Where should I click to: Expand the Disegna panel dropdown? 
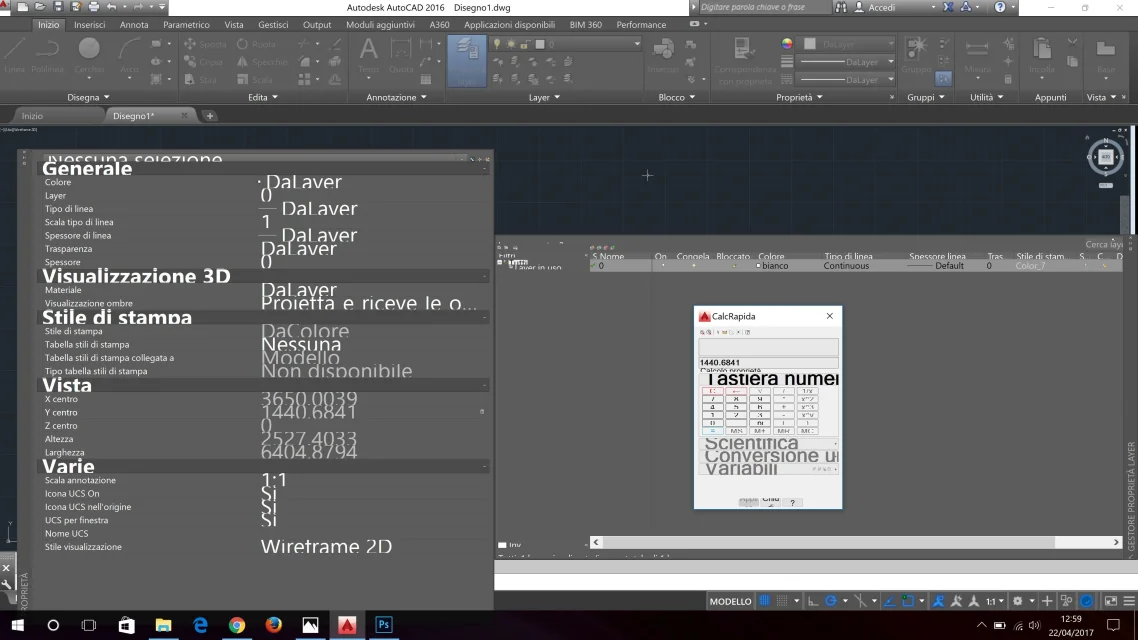[x=89, y=97]
